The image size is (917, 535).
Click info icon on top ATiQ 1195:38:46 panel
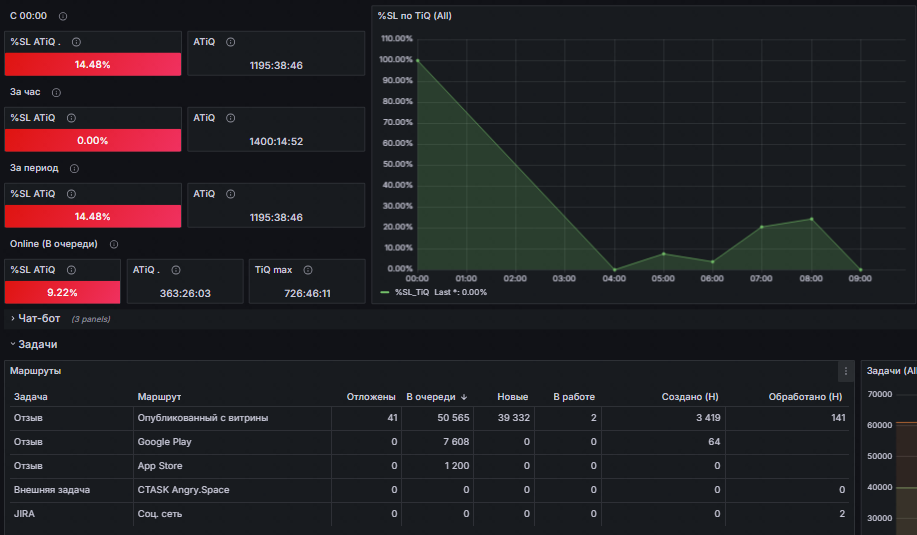[x=230, y=42]
